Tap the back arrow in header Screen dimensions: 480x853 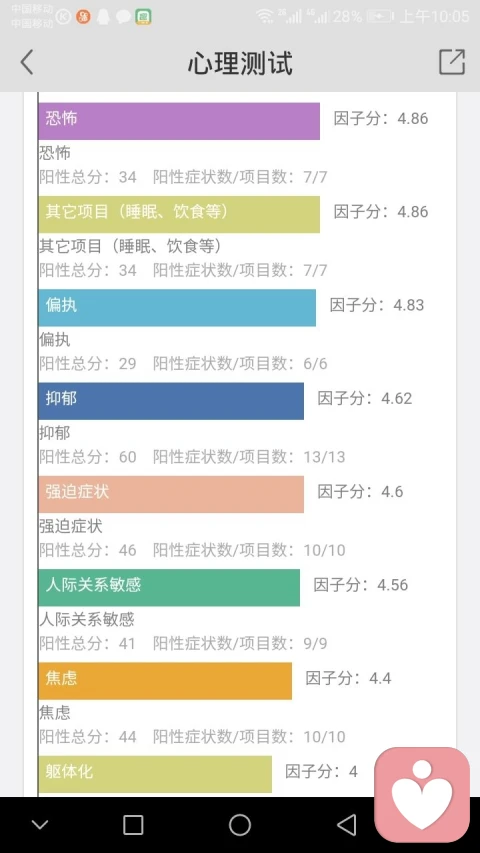point(27,62)
